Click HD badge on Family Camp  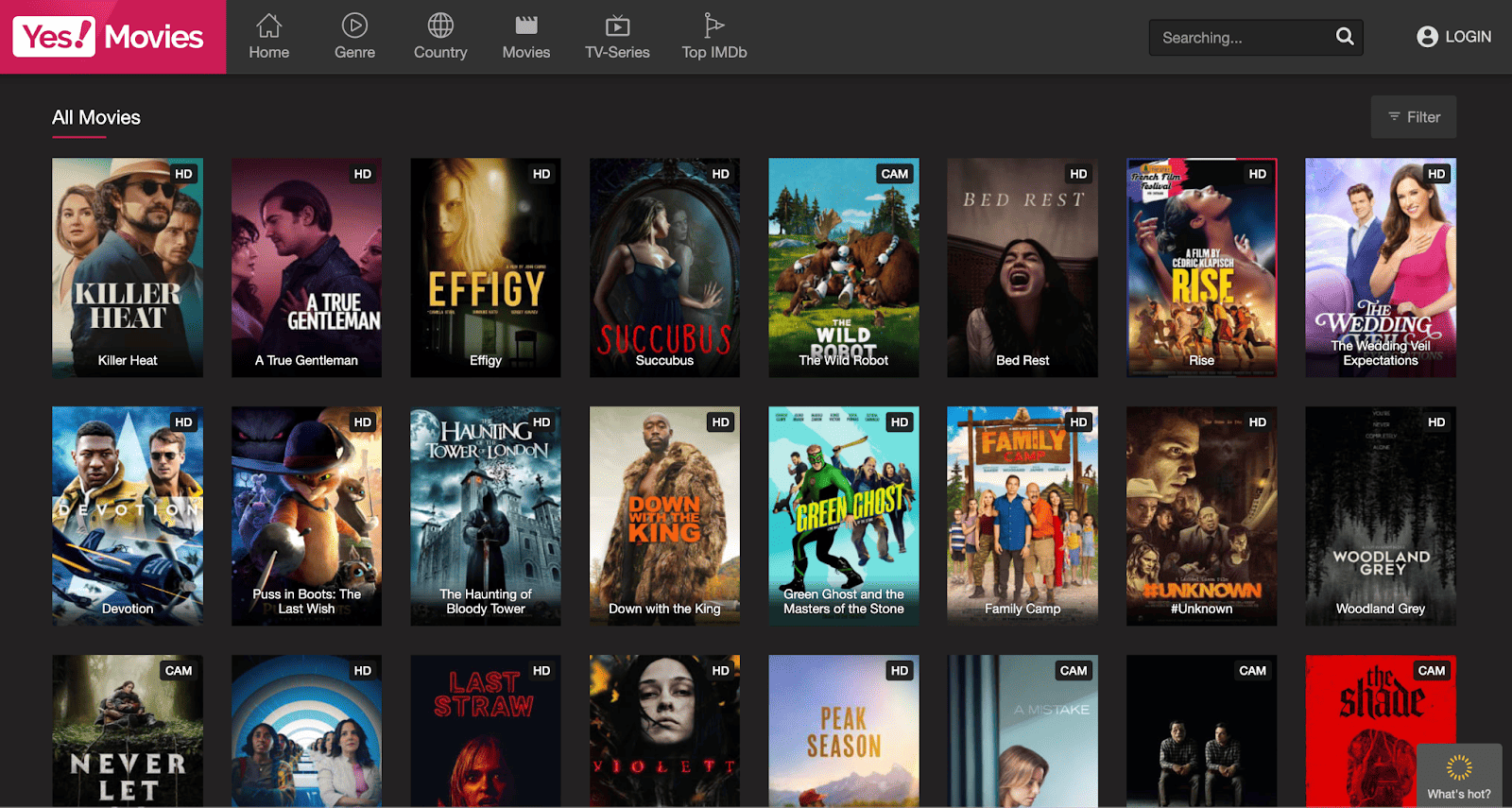[1078, 422]
